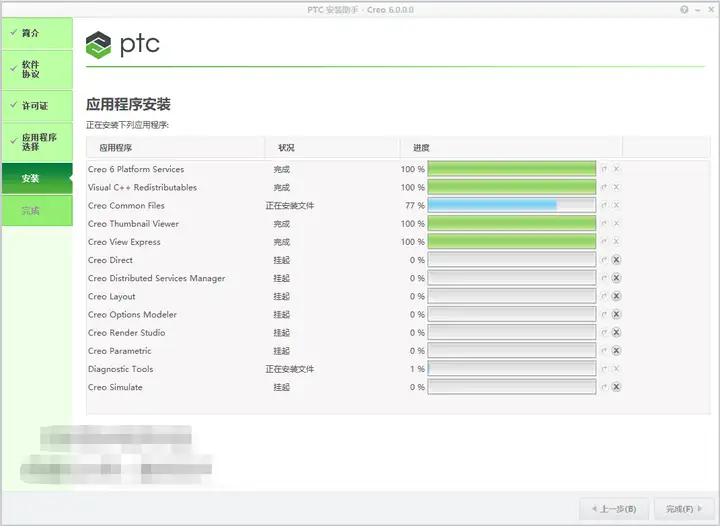Click the 应用程序 column header
The width and height of the screenshot is (720, 526).
(175, 148)
